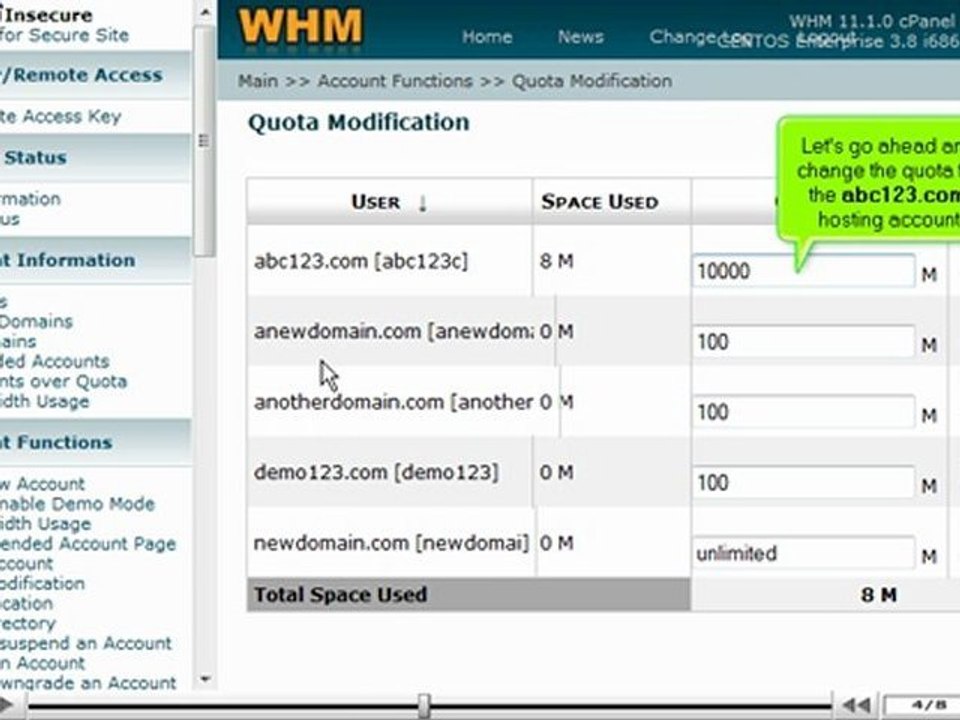
Task: Open the Accounts over Quota sidebar link
Action: point(63,381)
